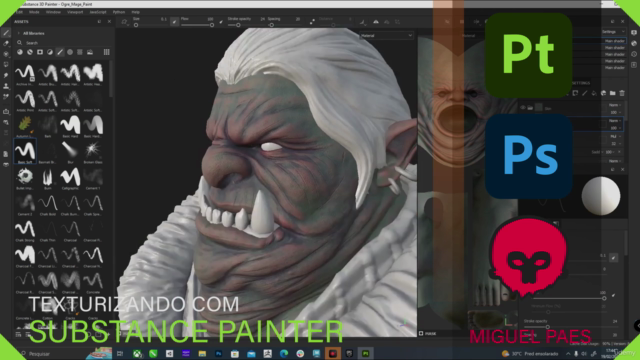The height and width of the screenshot is (360, 640).
Task: Open the Window menu
Action: click(53, 12)
